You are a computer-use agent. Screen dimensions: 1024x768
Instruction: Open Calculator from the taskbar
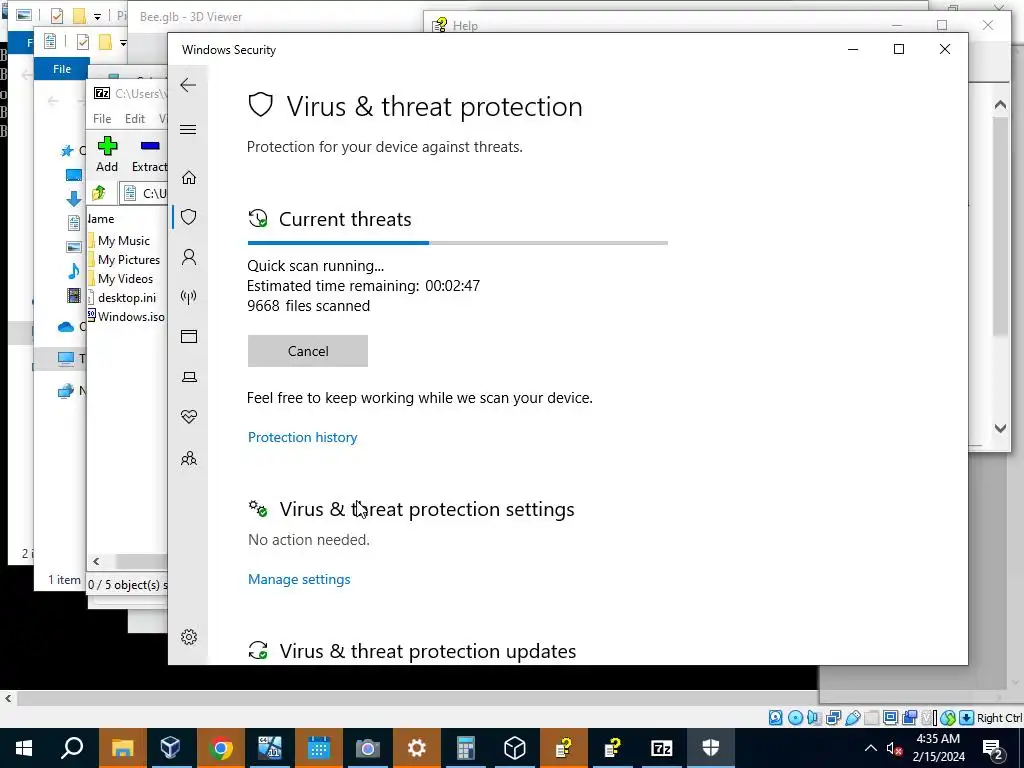[x=465, y=748]
